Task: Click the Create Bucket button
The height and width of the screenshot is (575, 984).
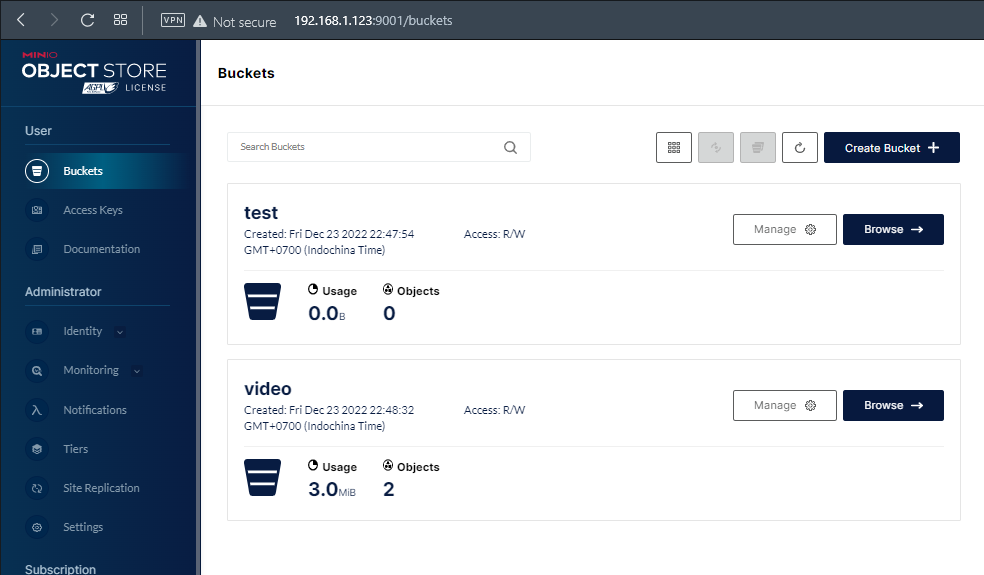Action: (891, 148)
